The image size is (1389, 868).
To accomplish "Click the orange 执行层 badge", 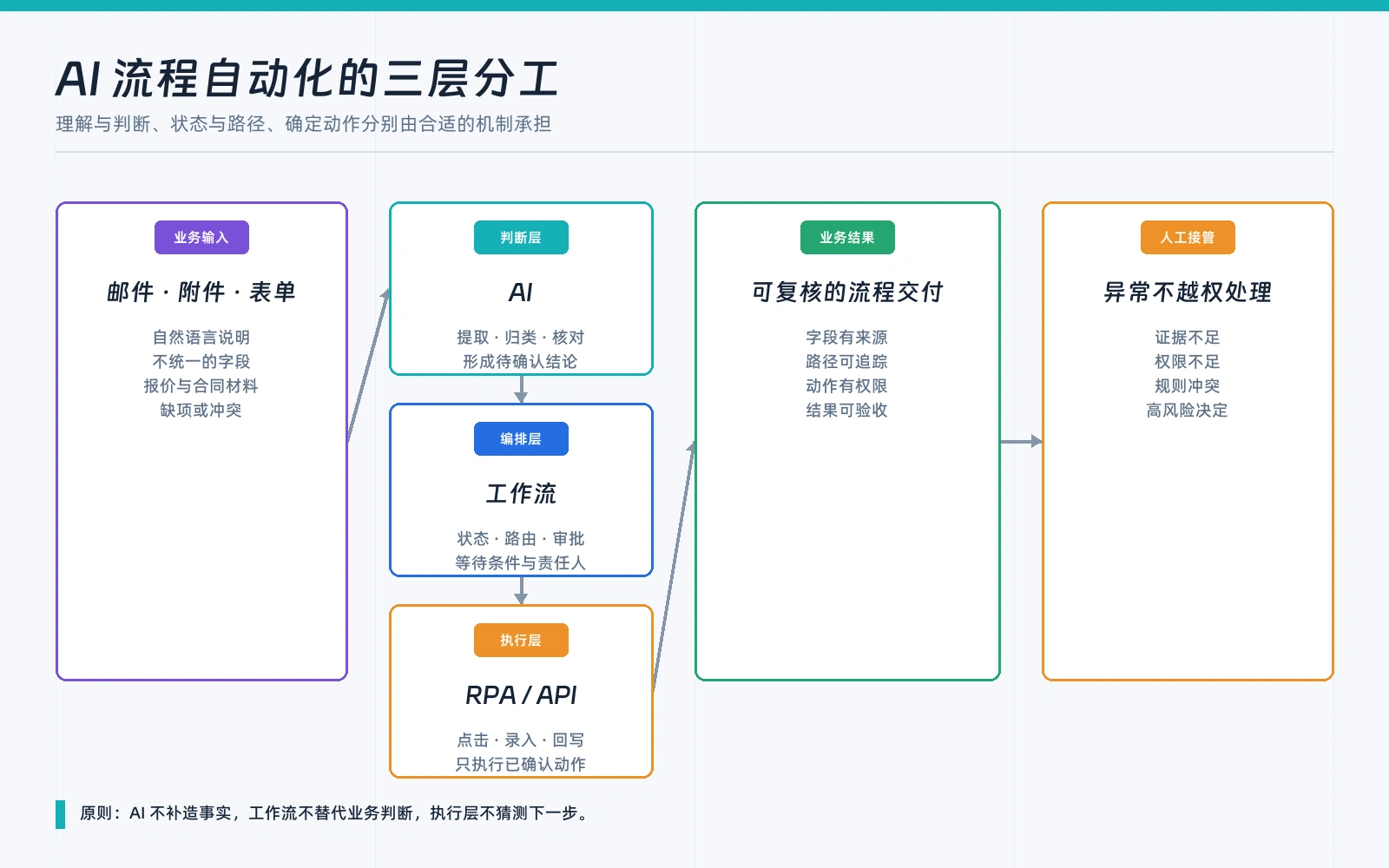I will (x=521, y=640).
